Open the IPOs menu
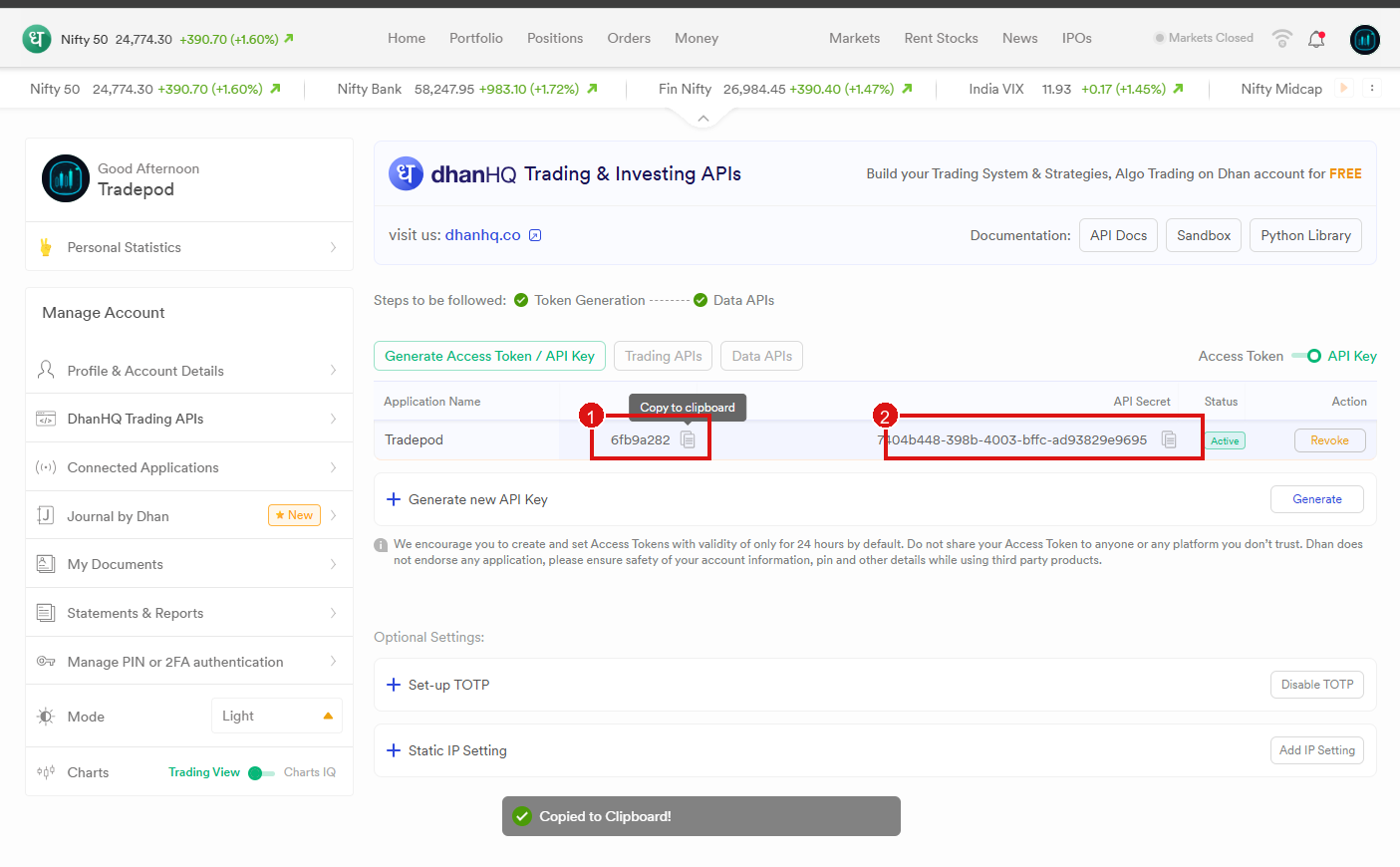The height and width of the screenshot is (867, 1400). (x=1077, y=39)
